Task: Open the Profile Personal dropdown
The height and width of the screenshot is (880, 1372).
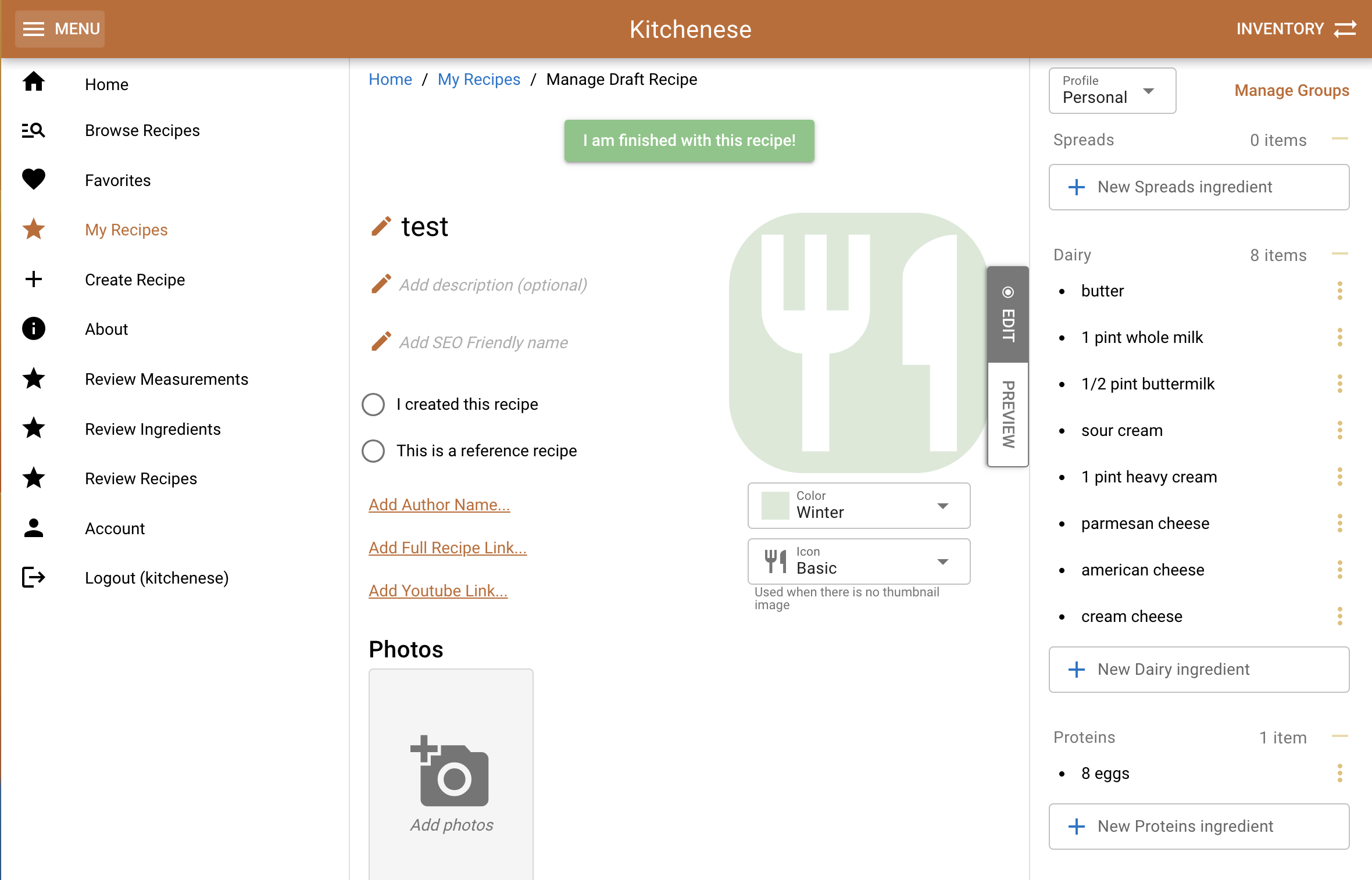Action: tap(1112, 91)
